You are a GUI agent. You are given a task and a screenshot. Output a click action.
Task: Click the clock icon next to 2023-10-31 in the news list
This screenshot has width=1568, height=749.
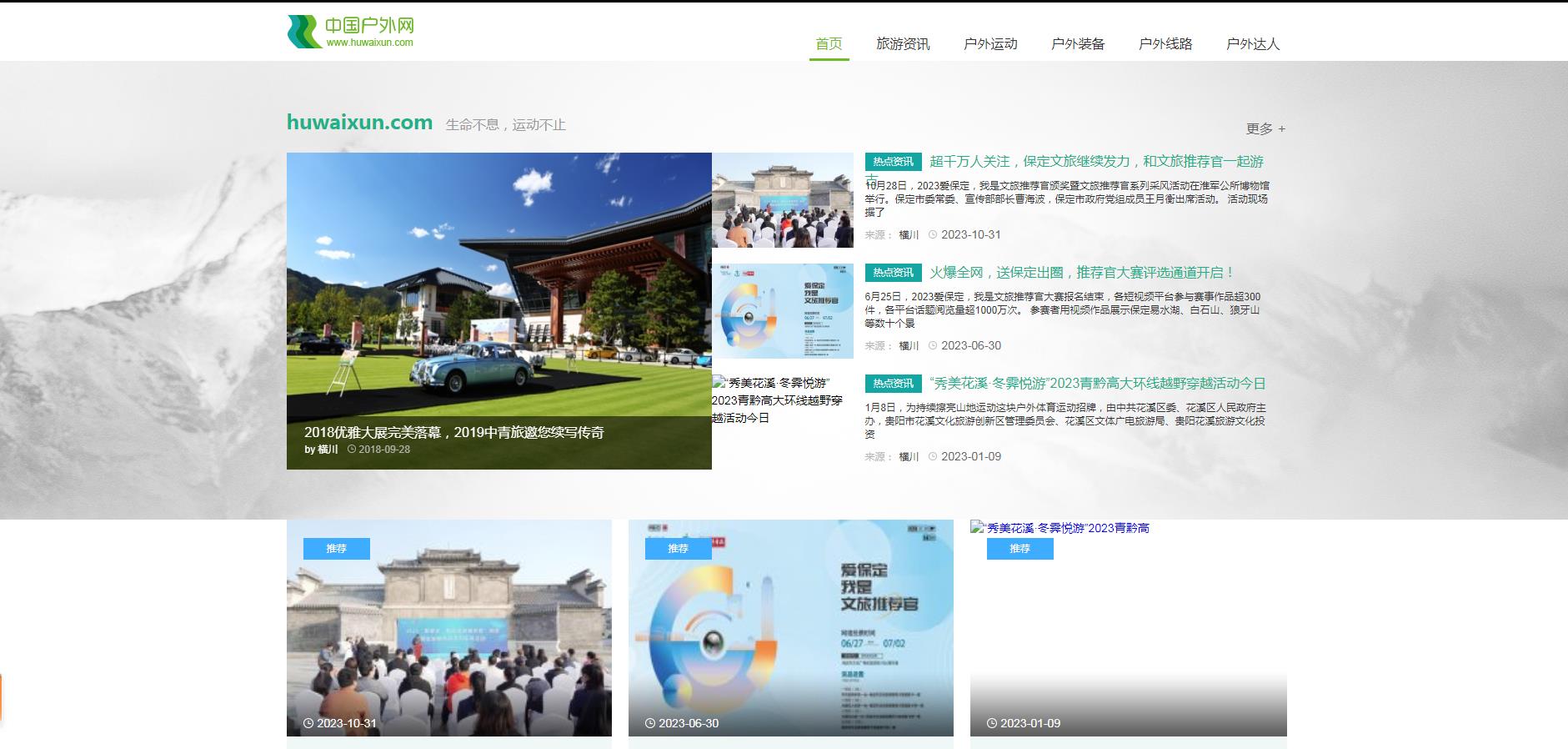tap(933, 235)
